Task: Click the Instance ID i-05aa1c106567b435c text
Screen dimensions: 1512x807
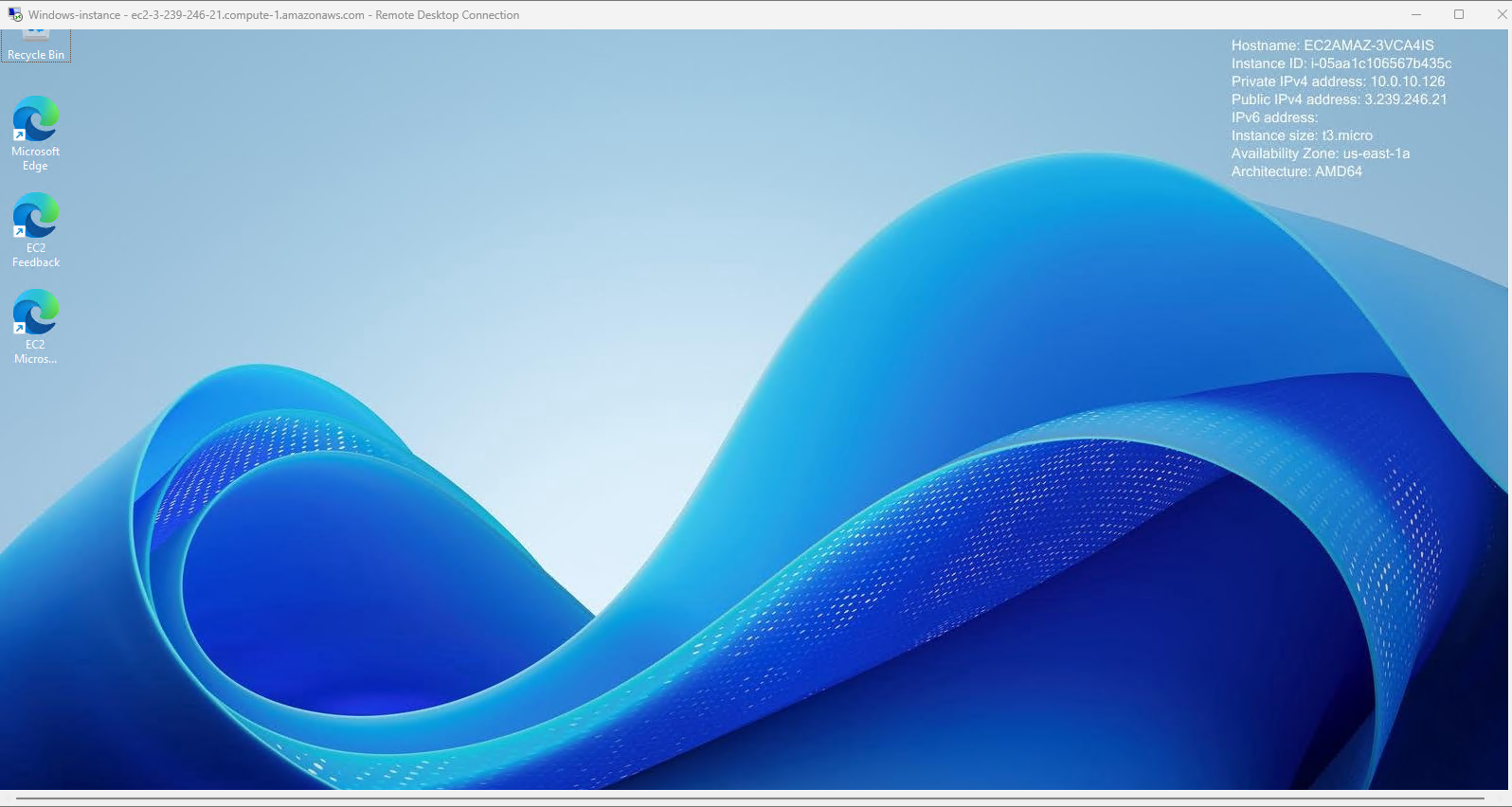Action: [1341, 63]
